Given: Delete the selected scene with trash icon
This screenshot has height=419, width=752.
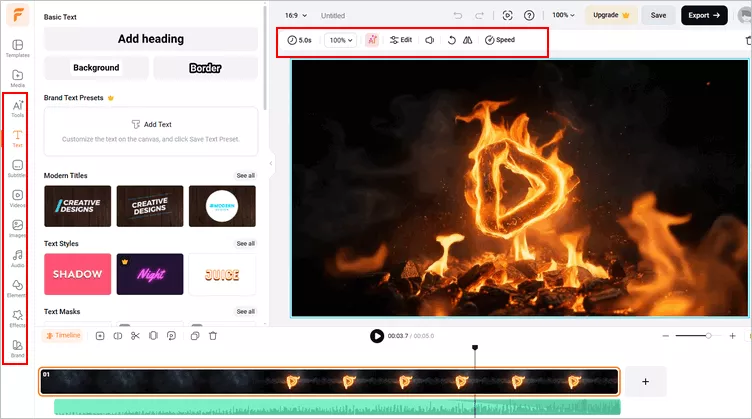Looking at the screenshot, I should coord(213,336).
